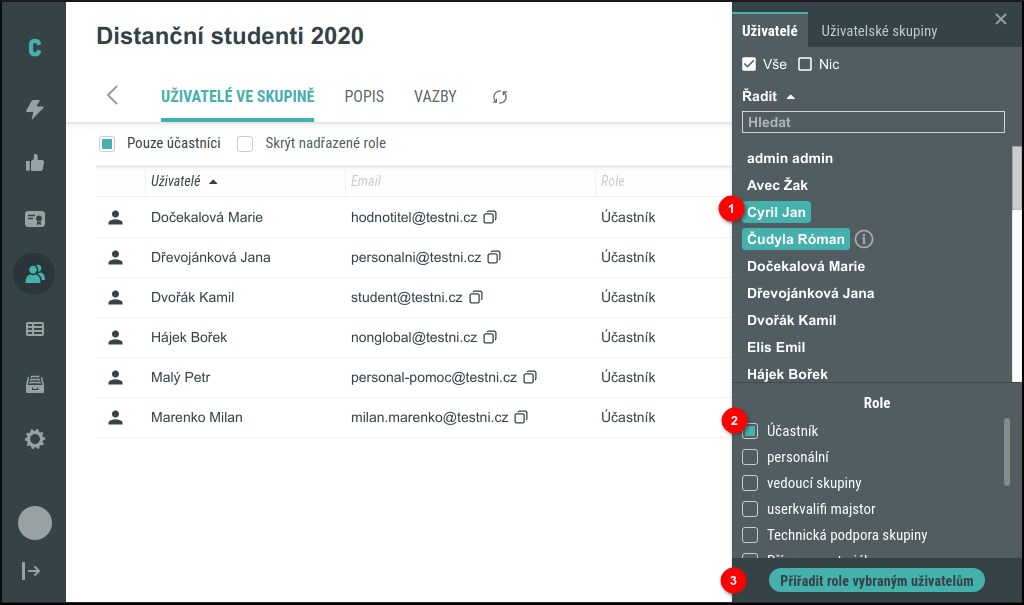
Task: Click the logout arrow at sidebar bottom
Action: (33, 571)
